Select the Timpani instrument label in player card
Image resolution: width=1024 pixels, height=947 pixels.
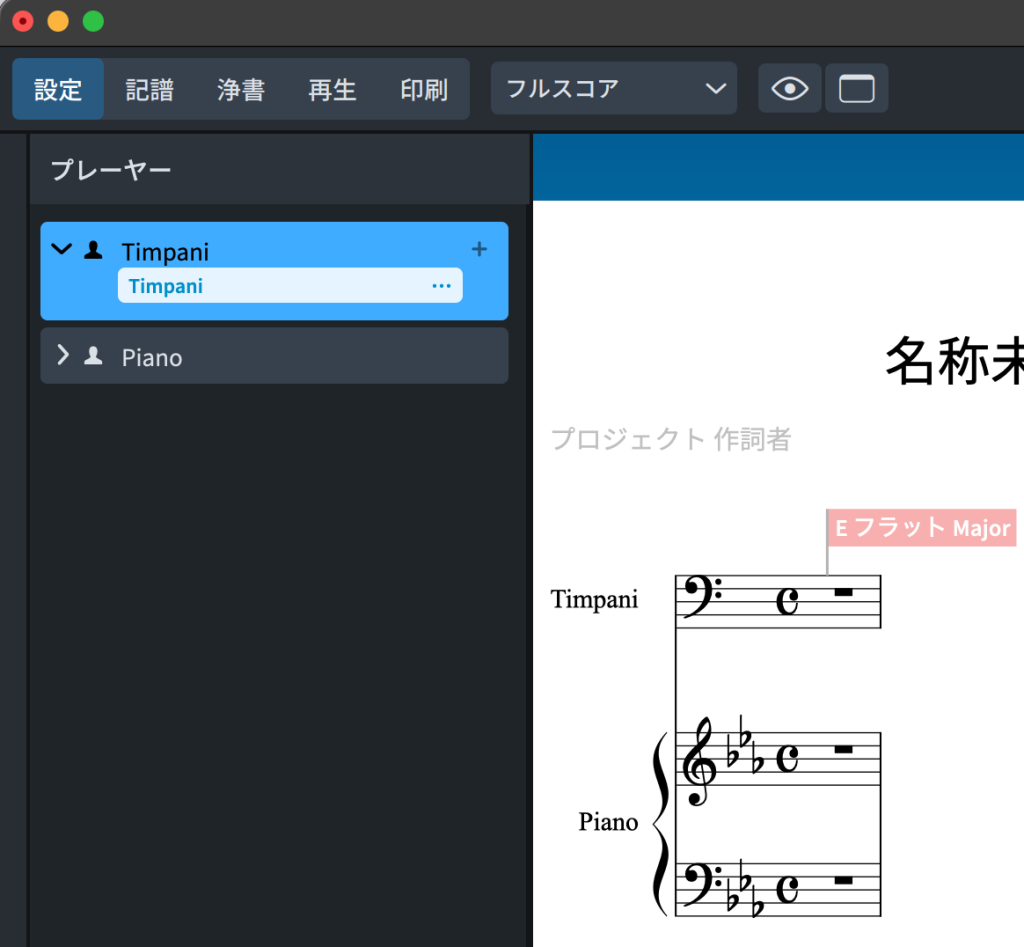coord(166,286)
